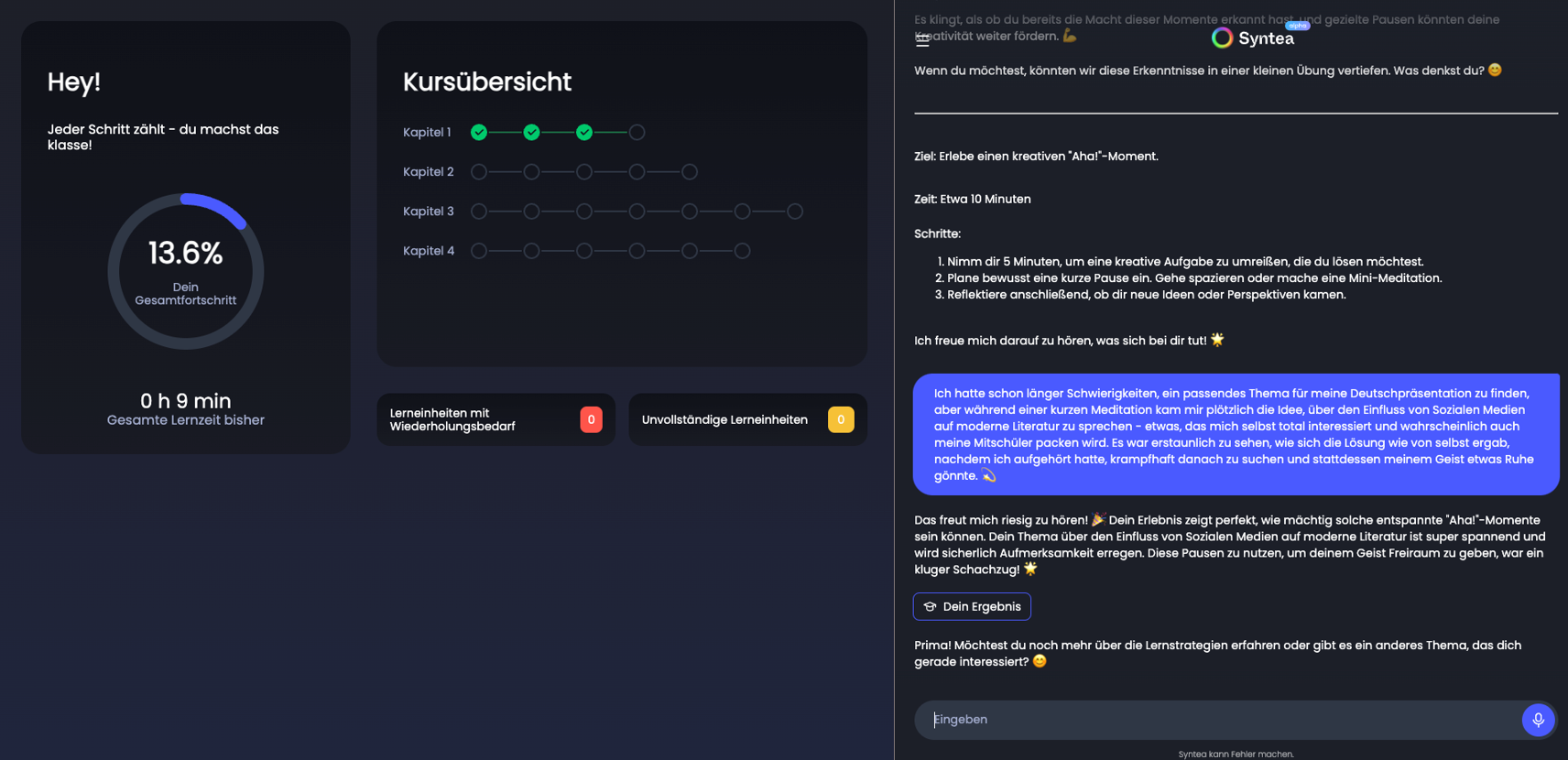
Task: Select first completed checkmark in Kapitel 1
Action: coord(479,133)
